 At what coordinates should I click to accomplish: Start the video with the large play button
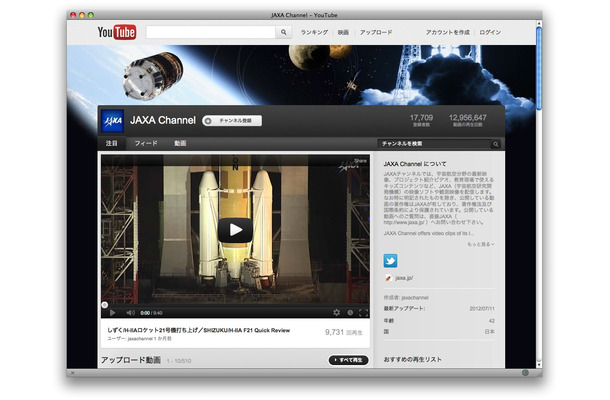pos(235,230)
